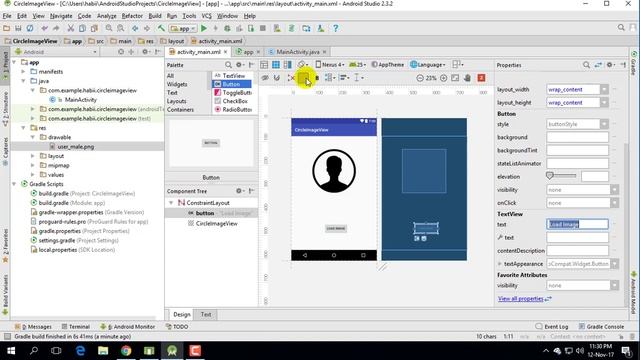Switch to Design plus Blueprint view
The height and width of the screenshot is (360, 640).
288,65
